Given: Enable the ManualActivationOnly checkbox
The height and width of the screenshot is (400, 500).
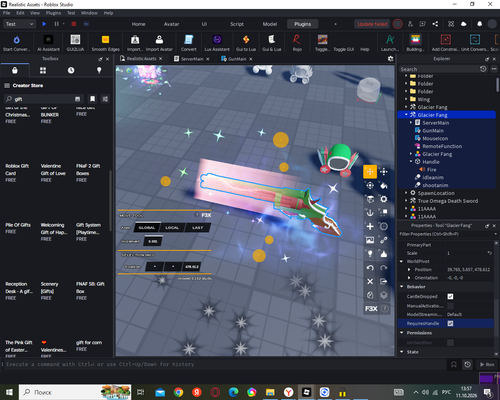Looking at the screenshot, I should click(450, 306).
